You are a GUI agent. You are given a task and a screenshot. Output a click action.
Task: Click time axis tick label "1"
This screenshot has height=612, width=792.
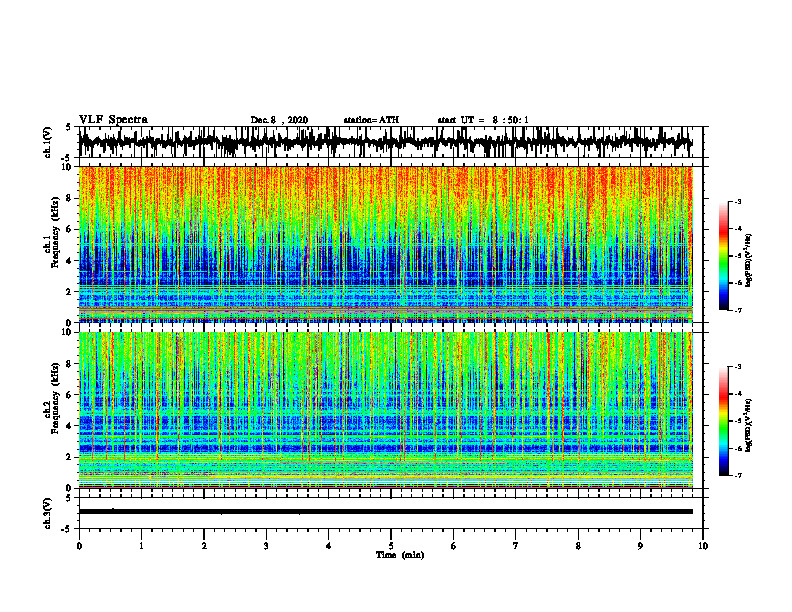[x=141, y=546]
